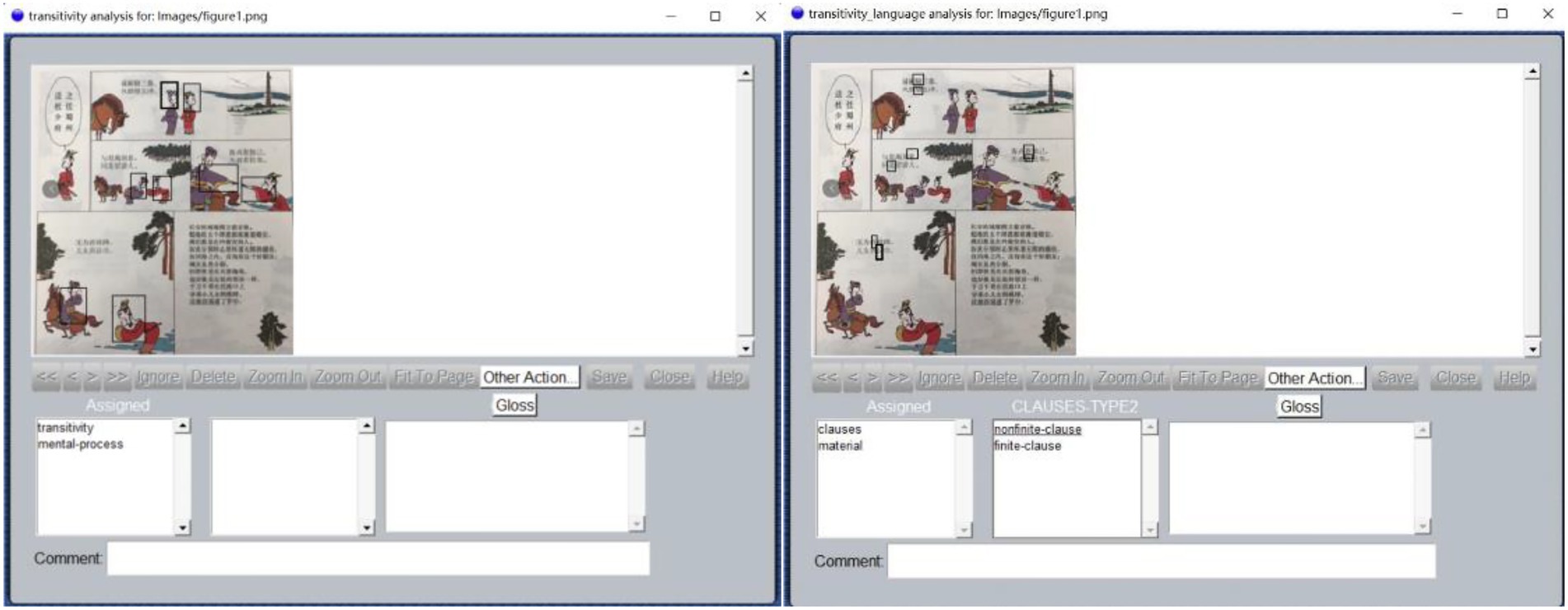Screen dimensions: 1568x610
Task: Click image scrollbar down arrow in transitivity window
Action: 745,349
